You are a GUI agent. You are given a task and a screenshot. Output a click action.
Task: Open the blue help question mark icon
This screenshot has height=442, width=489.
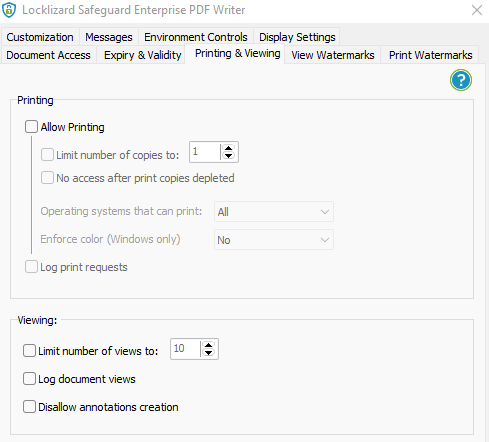[461, 80]
